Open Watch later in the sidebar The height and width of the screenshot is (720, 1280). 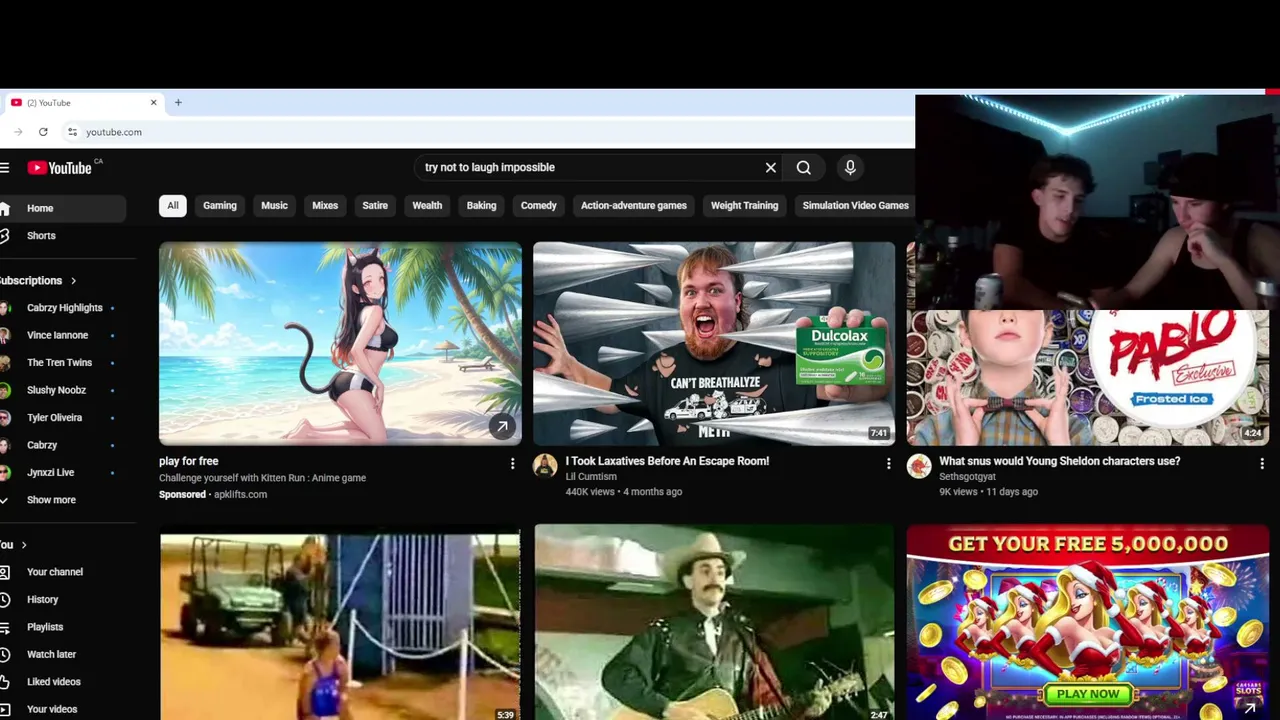[51, 655]
